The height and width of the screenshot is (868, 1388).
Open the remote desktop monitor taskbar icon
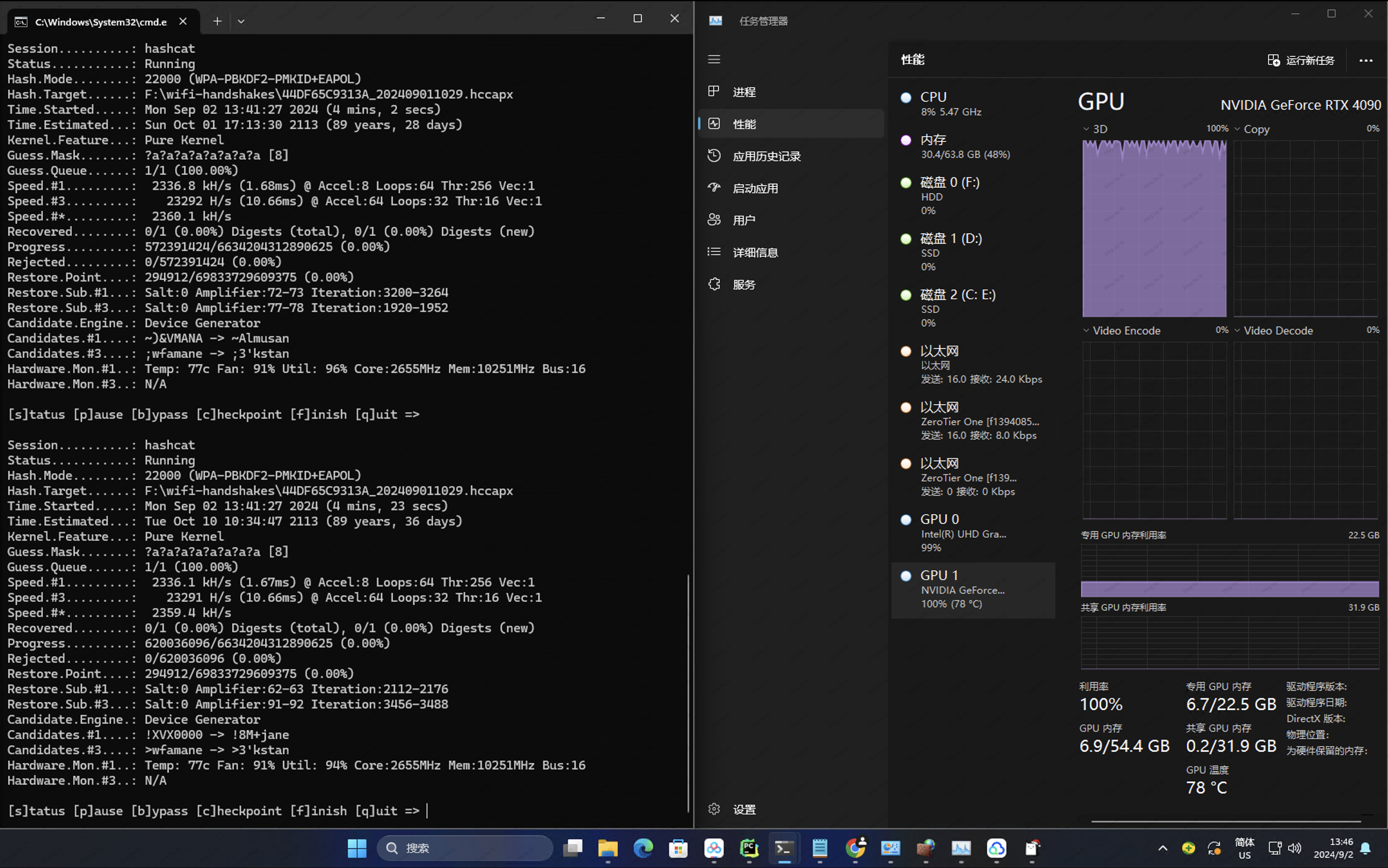tap(891, 848)
